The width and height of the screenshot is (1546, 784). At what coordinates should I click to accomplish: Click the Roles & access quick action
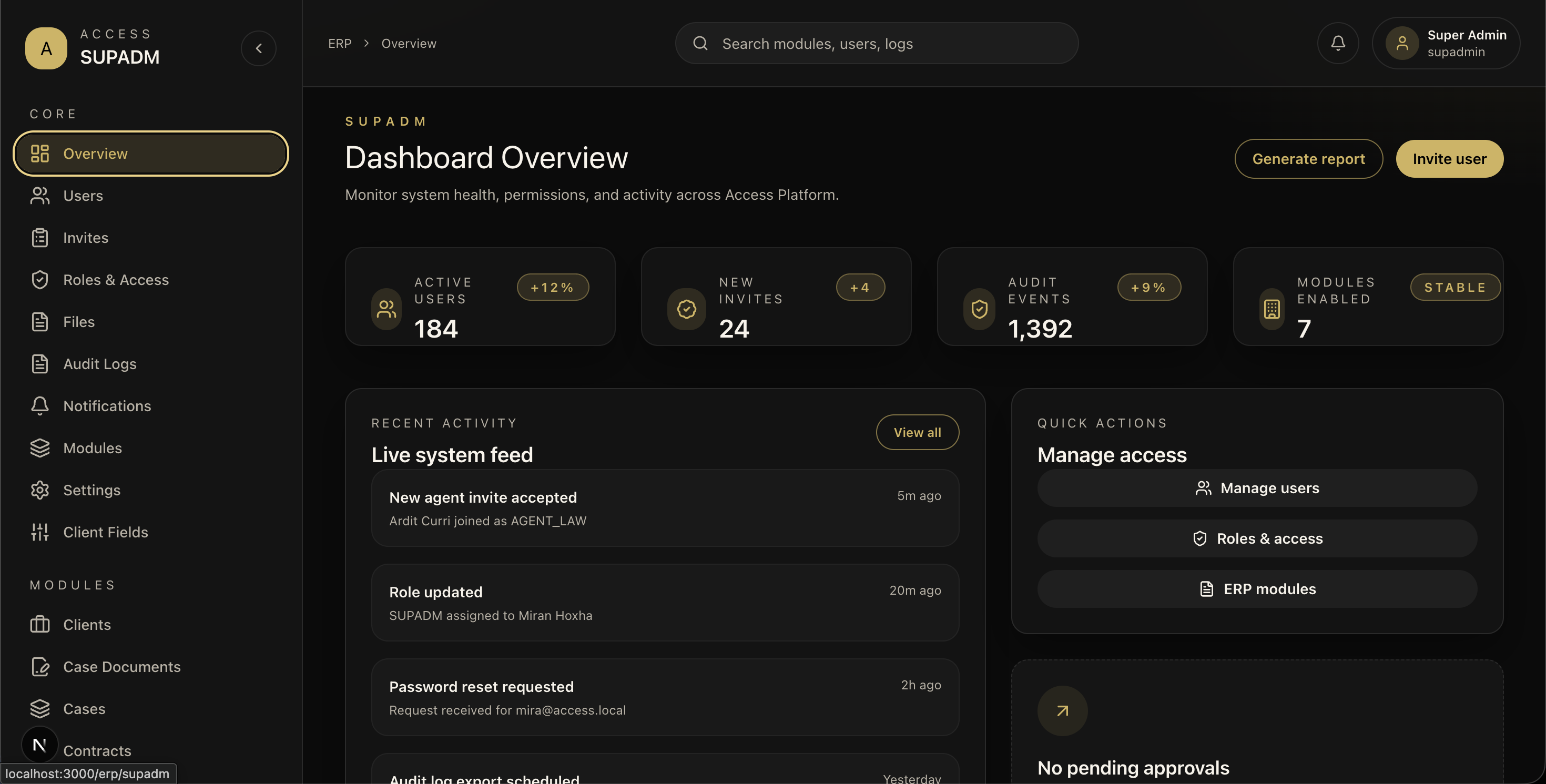[1257, 538]
